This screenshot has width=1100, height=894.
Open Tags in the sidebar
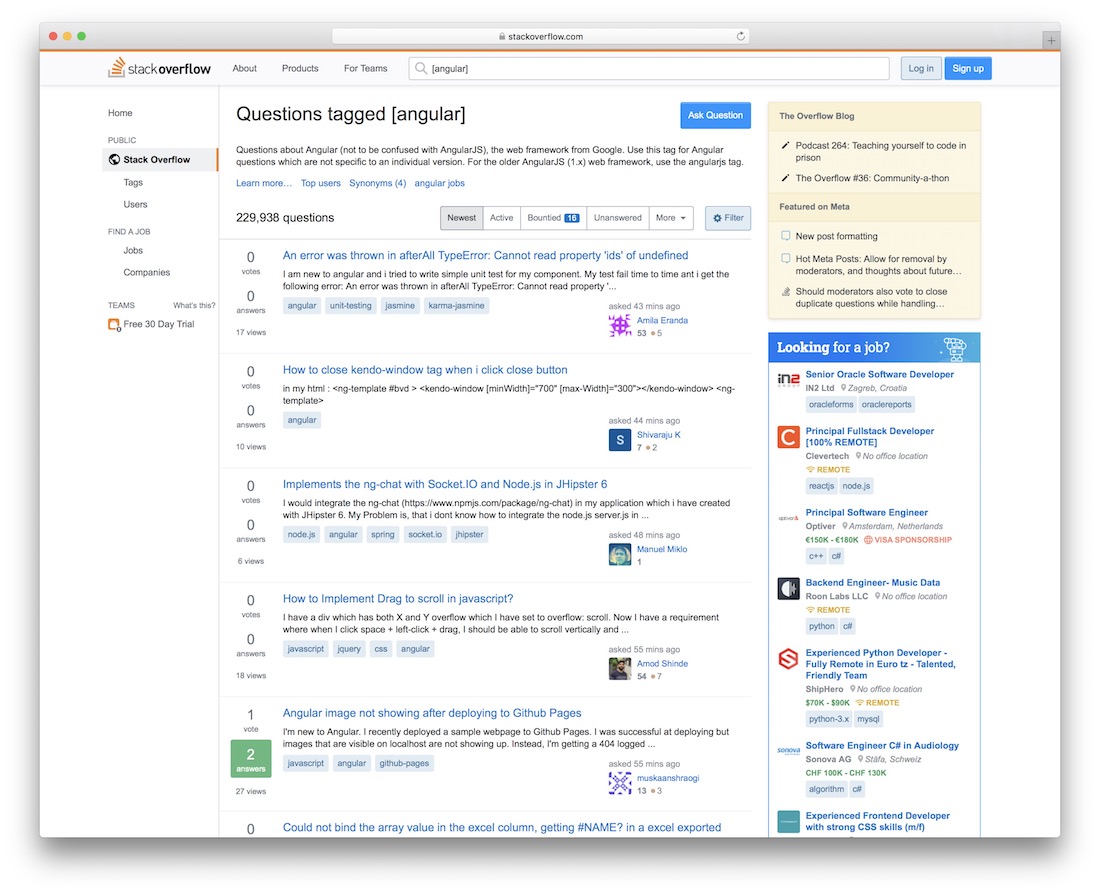[x=133, y=182]
